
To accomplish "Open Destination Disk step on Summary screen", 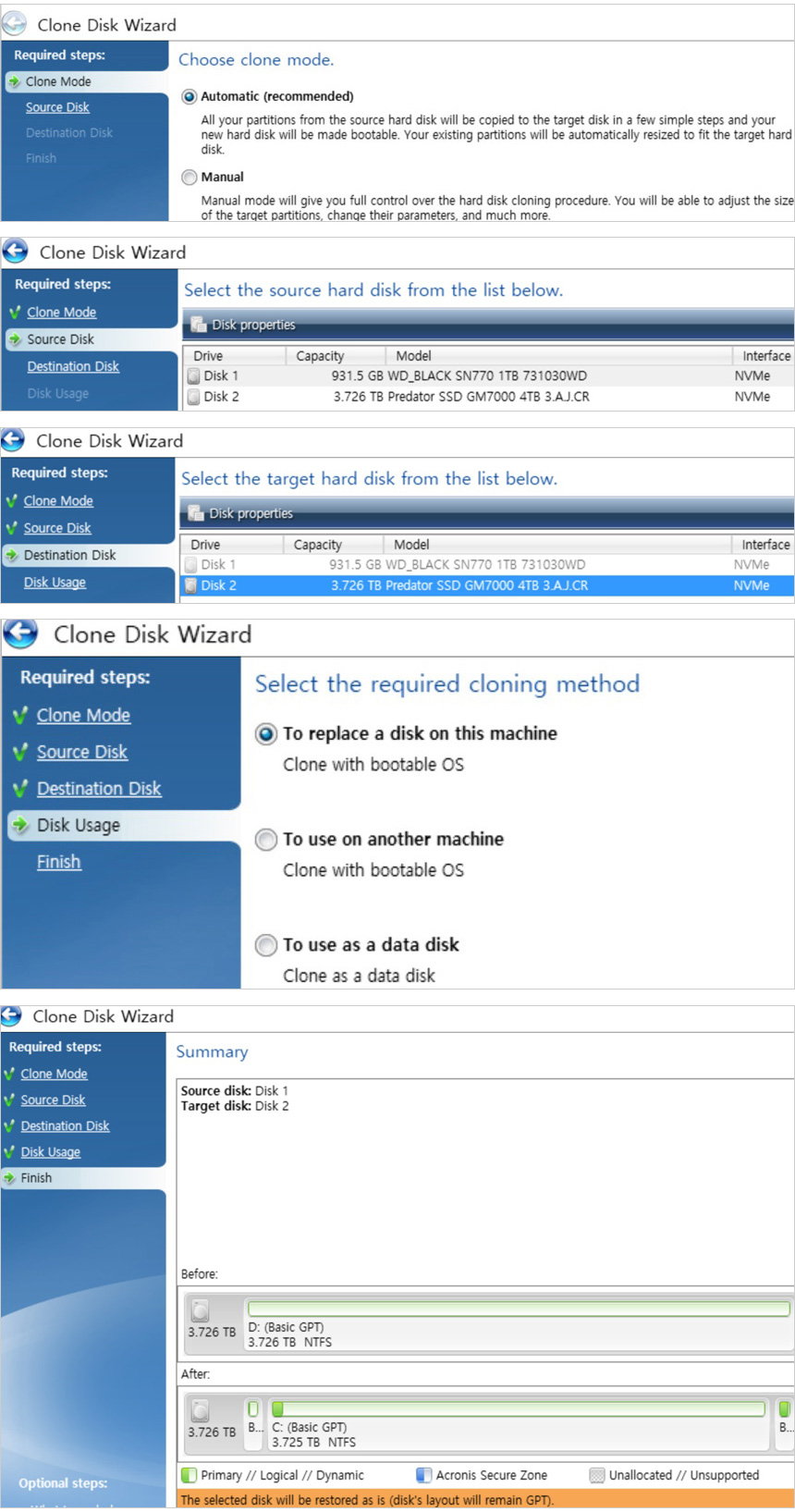I will click(x=65, y=1125).
